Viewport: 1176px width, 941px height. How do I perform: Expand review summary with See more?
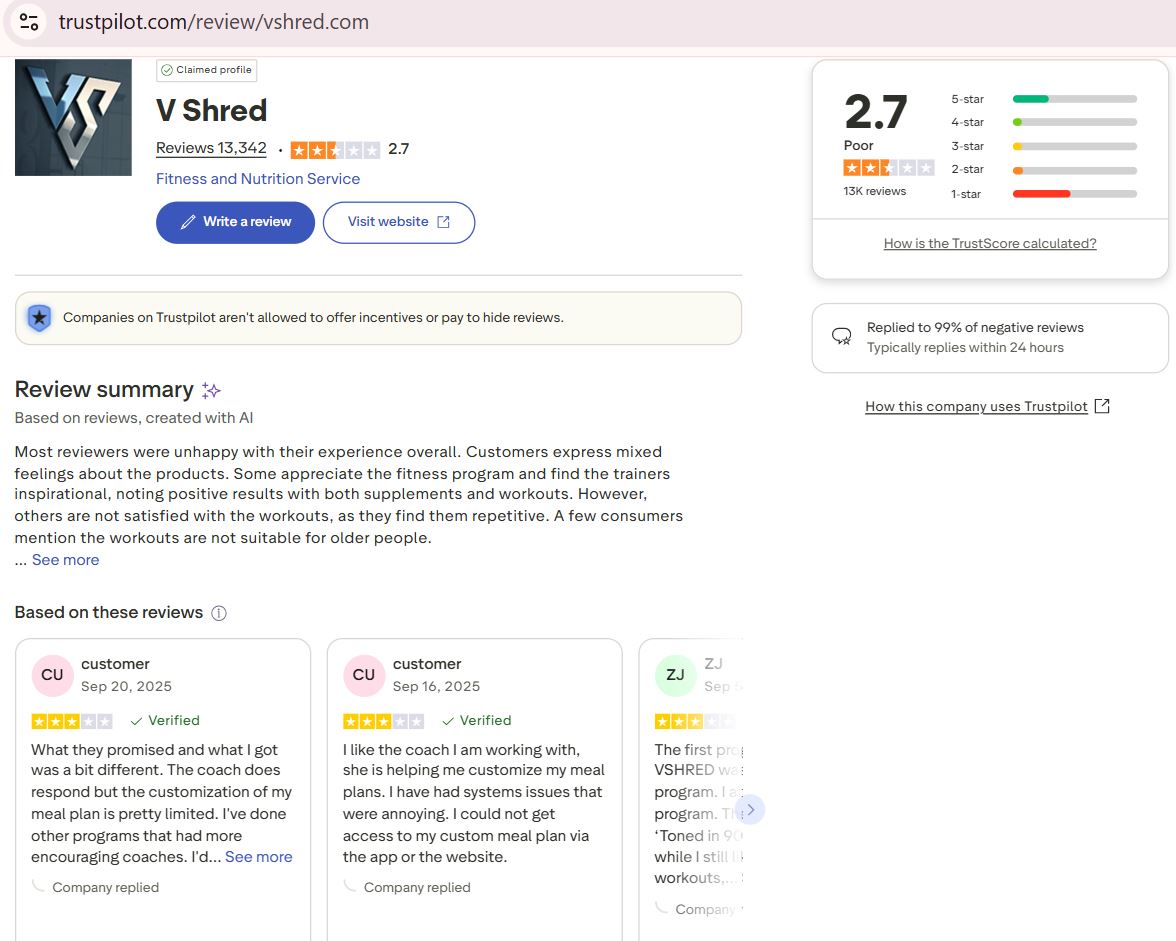pyautogui.click(x=65, y=560)
